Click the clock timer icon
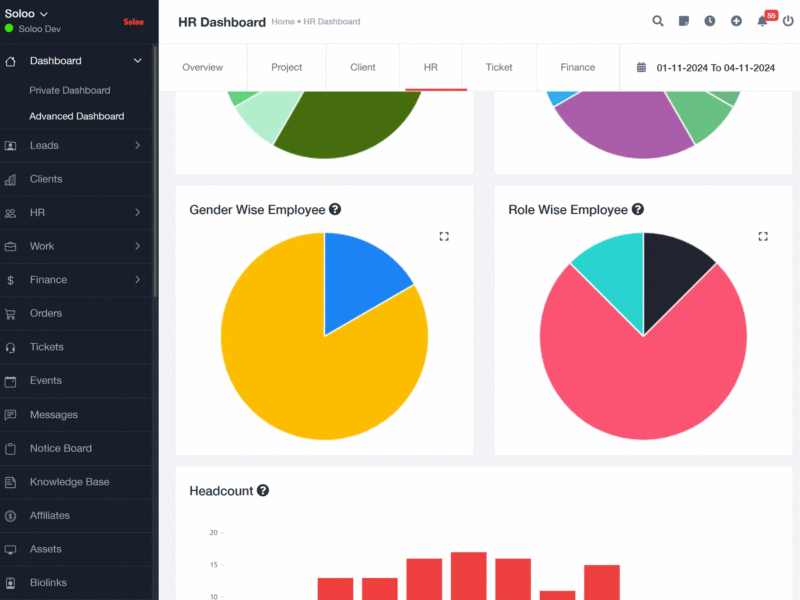800x600 pixels. coord(710,21)
